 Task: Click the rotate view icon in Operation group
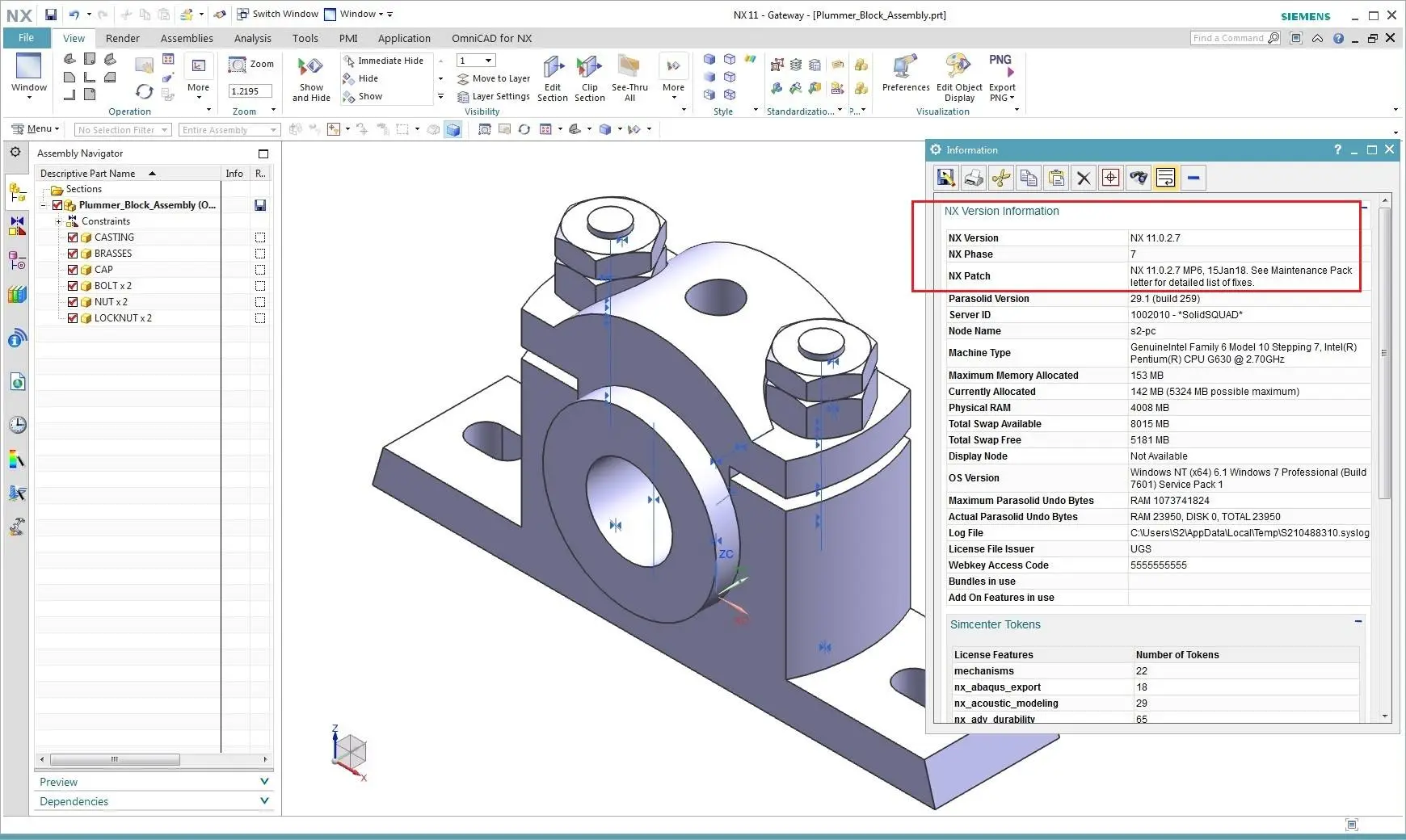point(144,91)
